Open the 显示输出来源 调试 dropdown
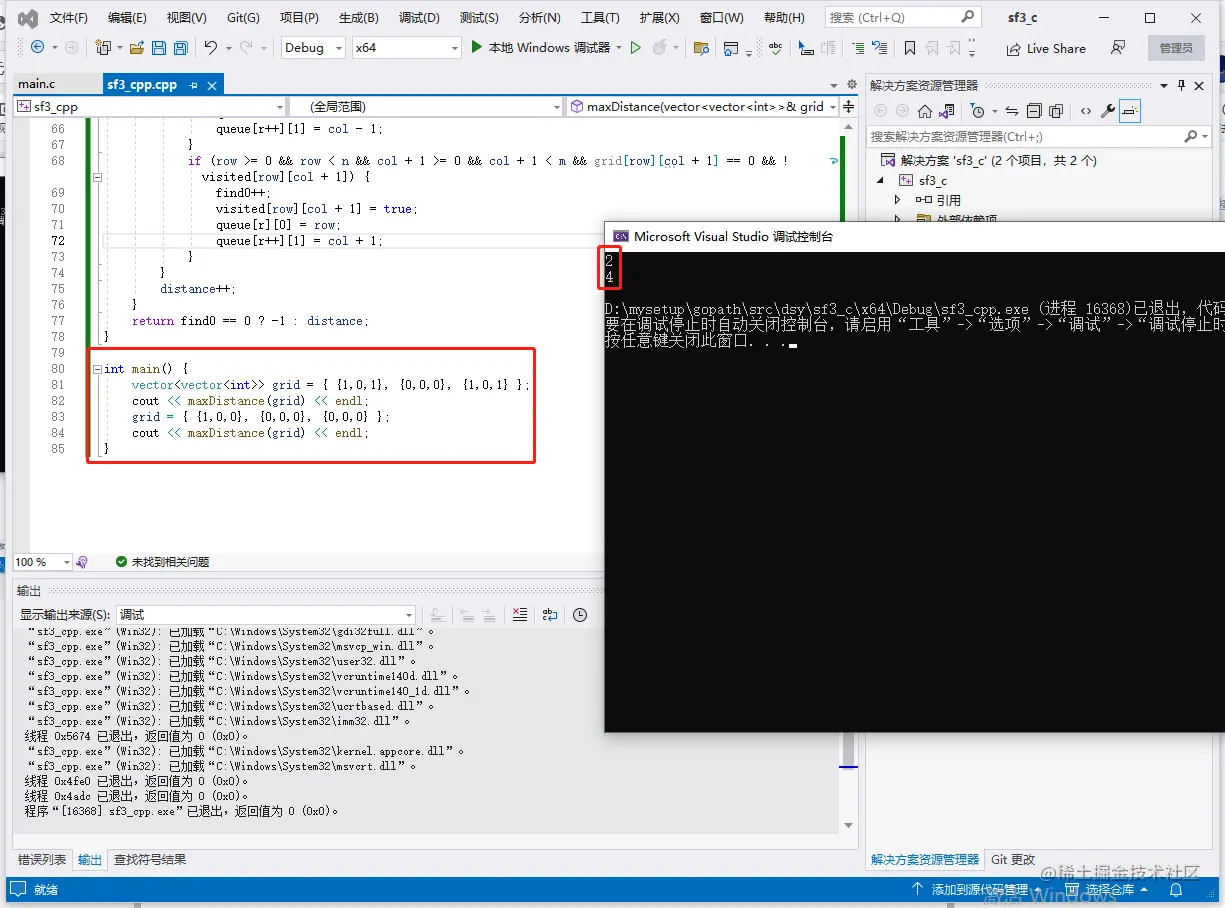The width and height of the screenshot is (1225, 908). (266, 615)
